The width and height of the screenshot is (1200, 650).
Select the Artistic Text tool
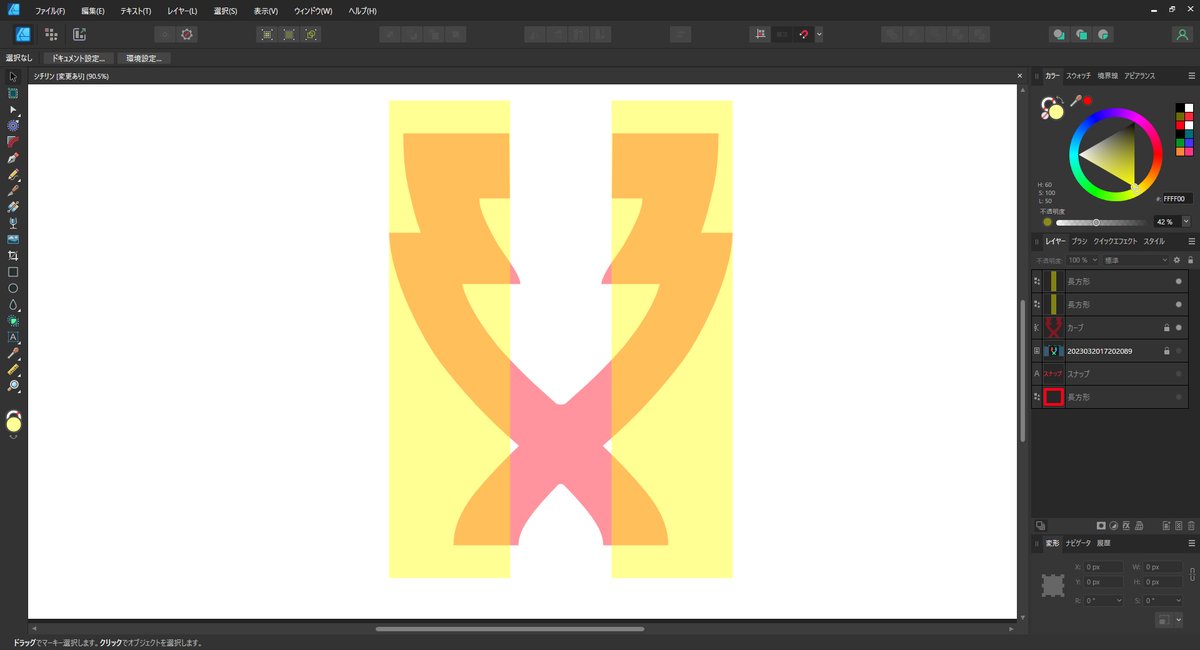(13, 337)
